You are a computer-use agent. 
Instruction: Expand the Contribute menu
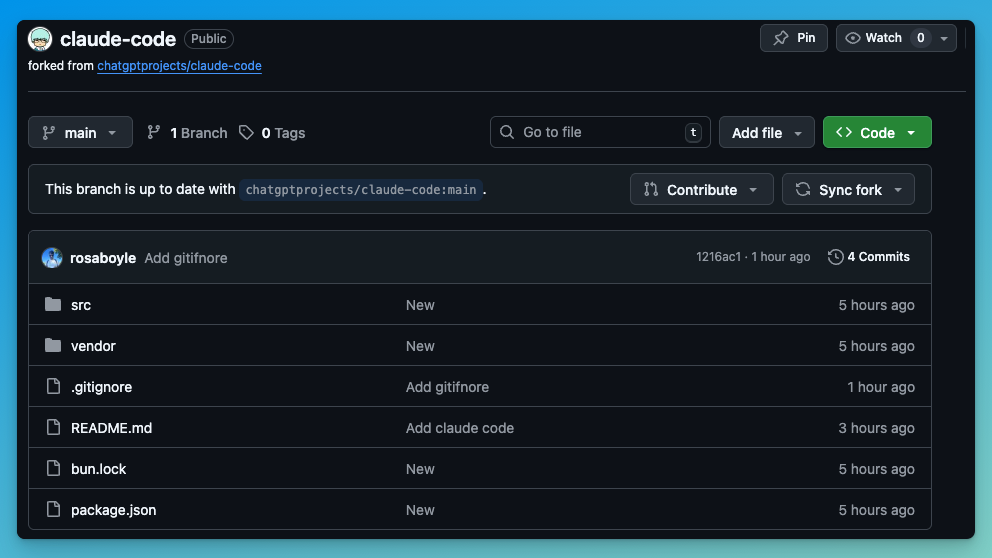click(x=701, y=190)
